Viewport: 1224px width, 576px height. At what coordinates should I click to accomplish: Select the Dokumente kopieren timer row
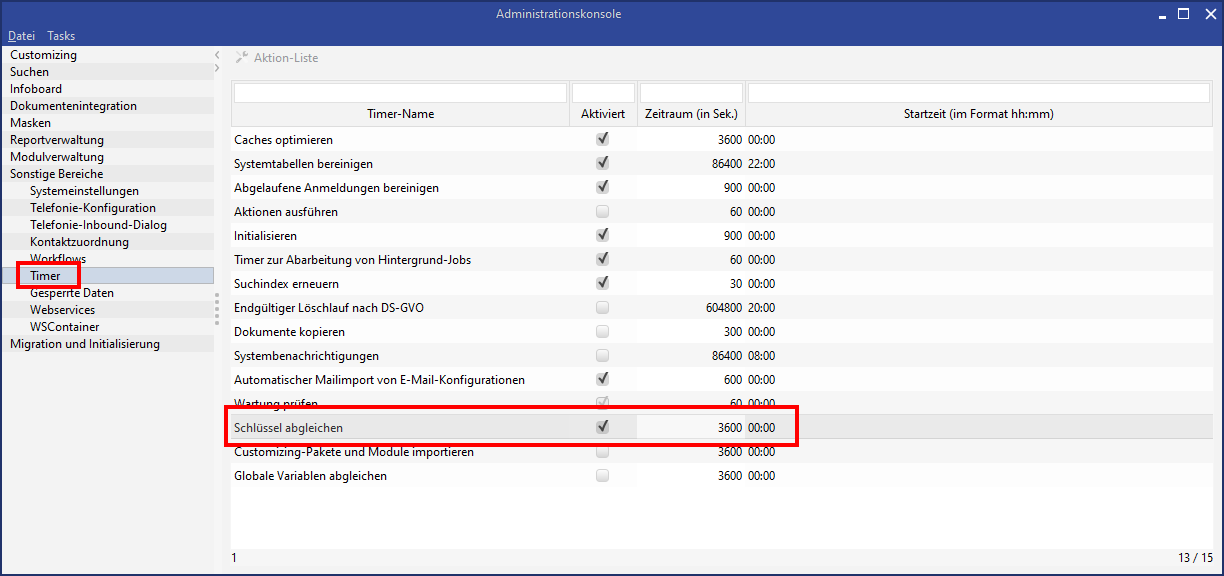point(289,332)
